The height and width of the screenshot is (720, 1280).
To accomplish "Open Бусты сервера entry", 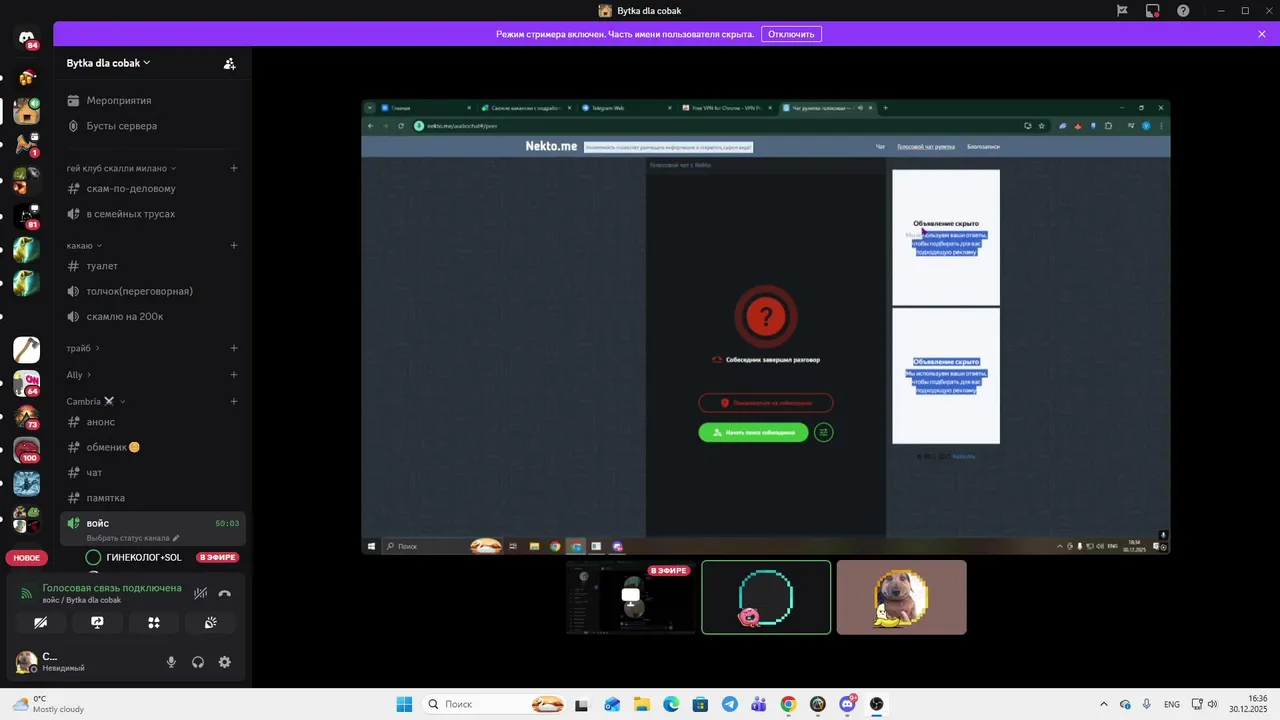I will coord(153,126).
